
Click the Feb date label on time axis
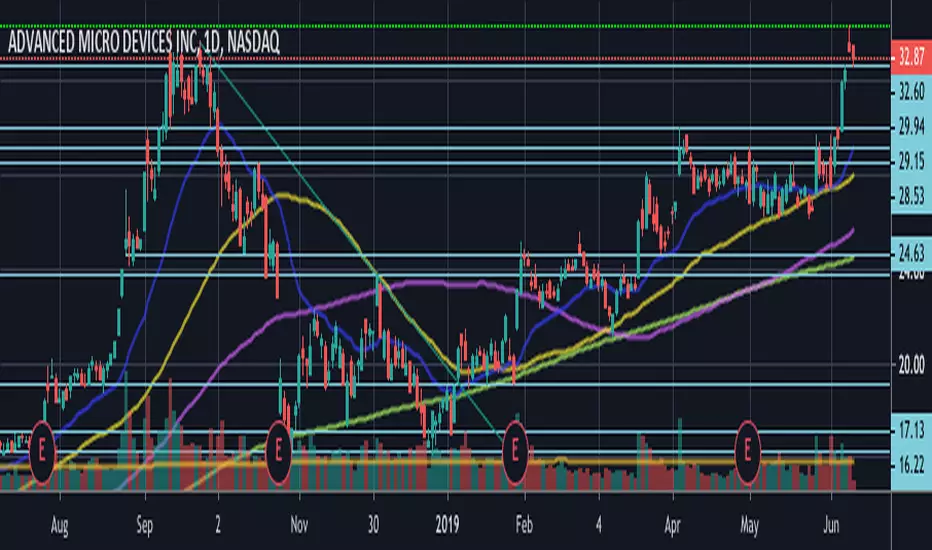click(524, 526)
